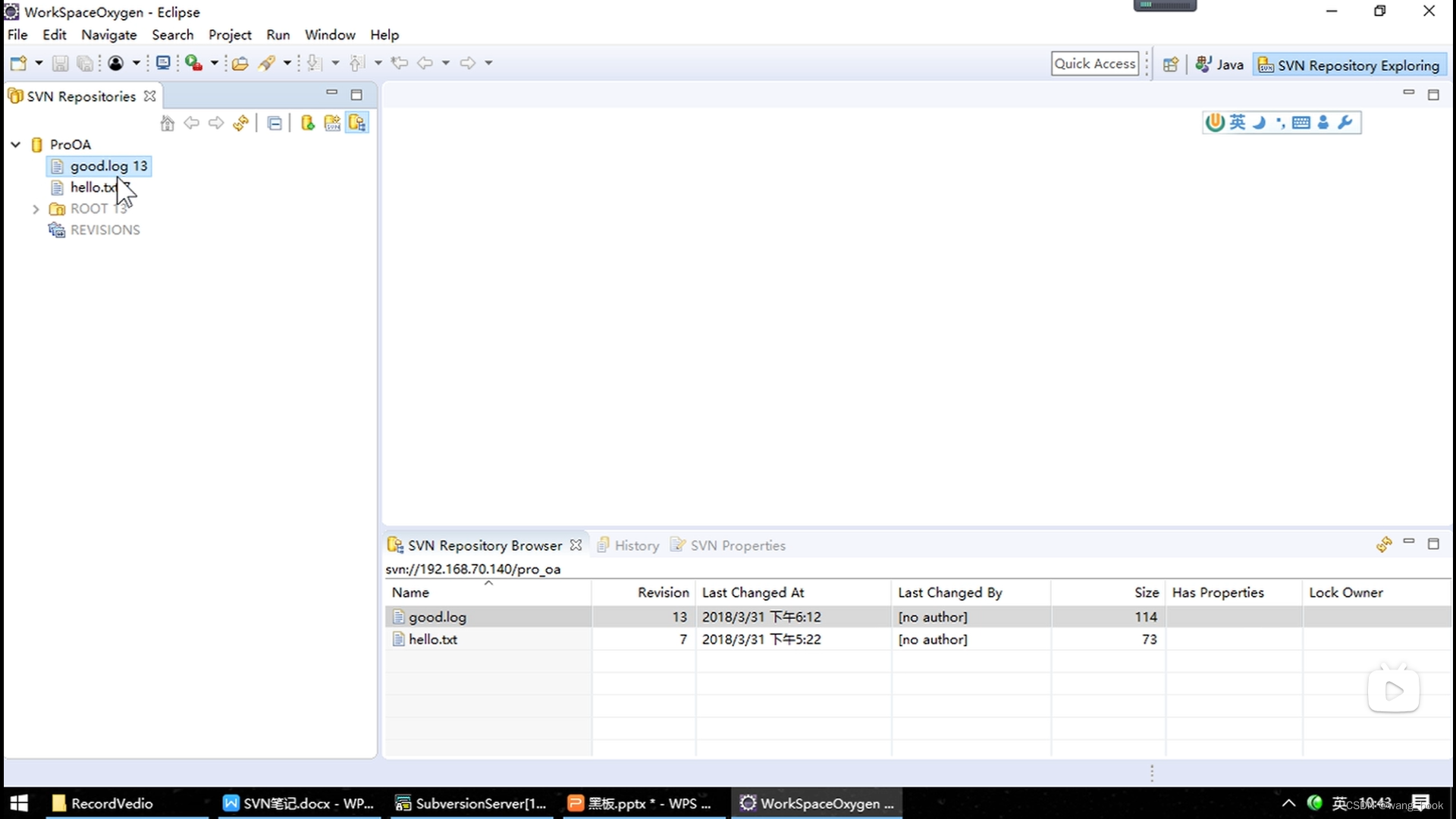Viewport: 1456px width, 819px height.
Task: Open the Back history dropdown arrow
Action: point(446,63)
